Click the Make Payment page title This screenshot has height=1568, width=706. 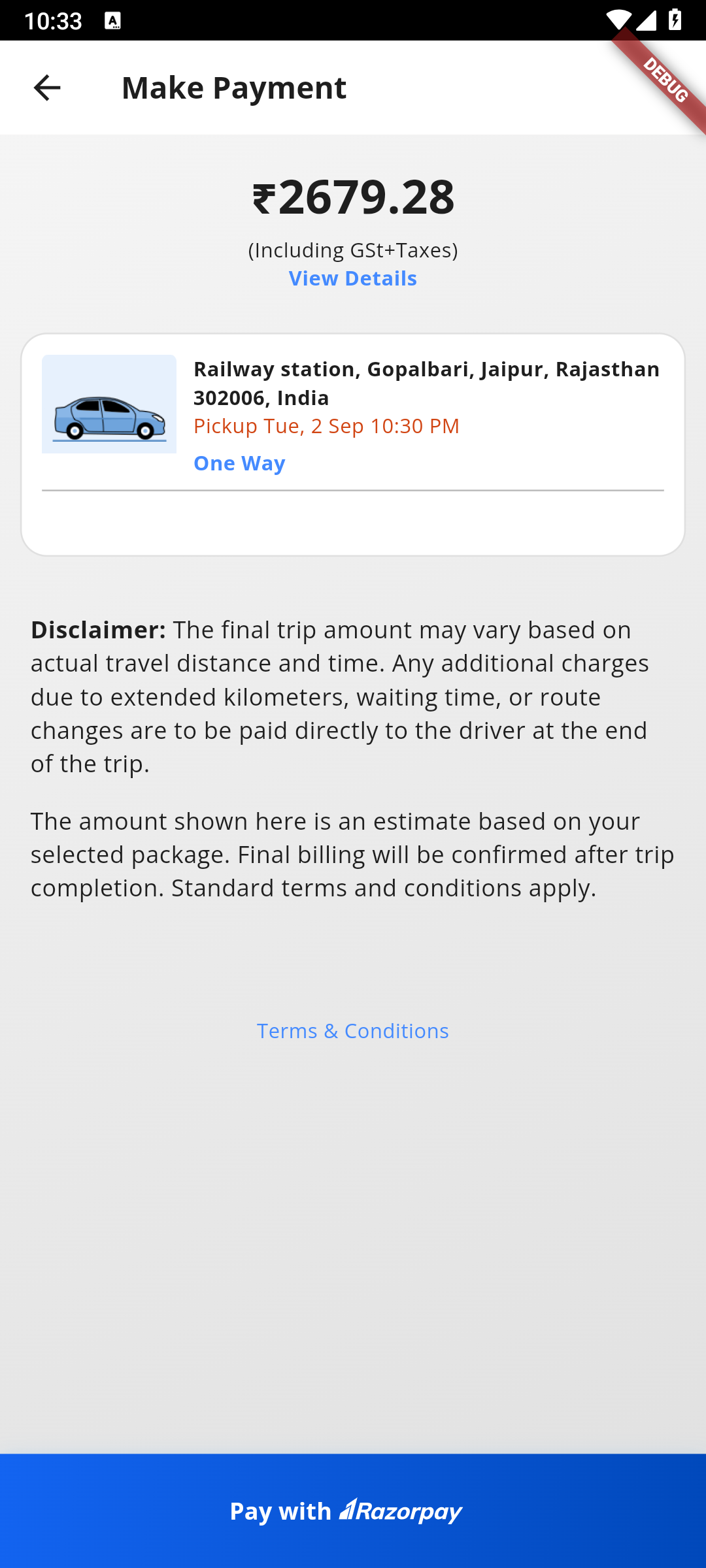coord(234,88)
